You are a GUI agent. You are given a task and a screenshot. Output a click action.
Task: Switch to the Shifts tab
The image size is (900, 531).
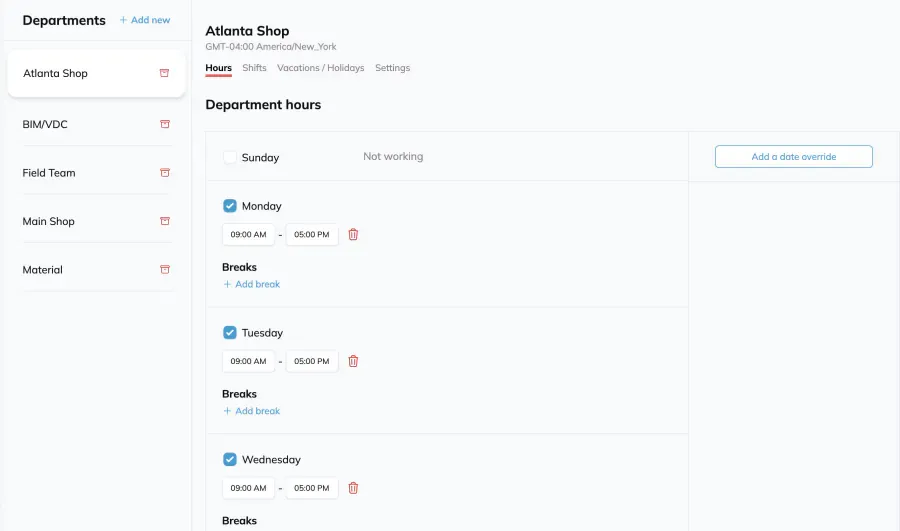coord(254,68)
